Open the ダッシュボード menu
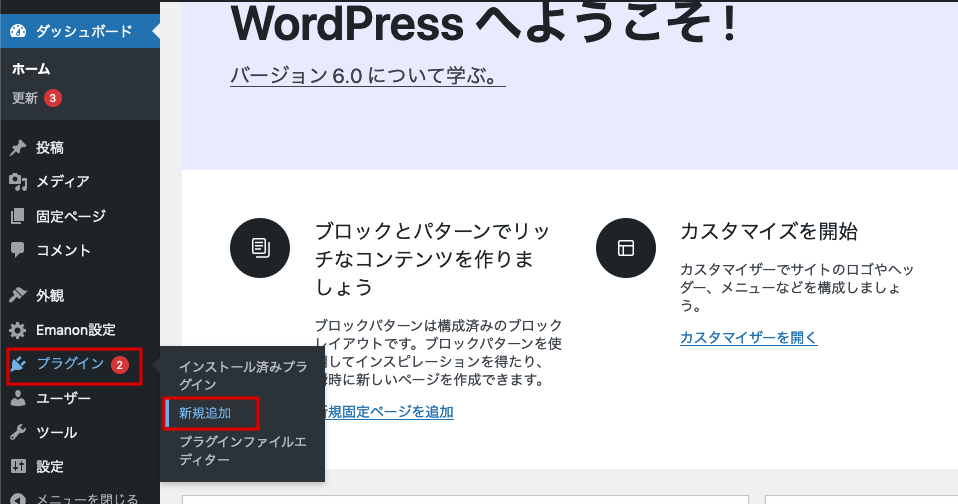958x504 pixels. (x=80, y=31)
